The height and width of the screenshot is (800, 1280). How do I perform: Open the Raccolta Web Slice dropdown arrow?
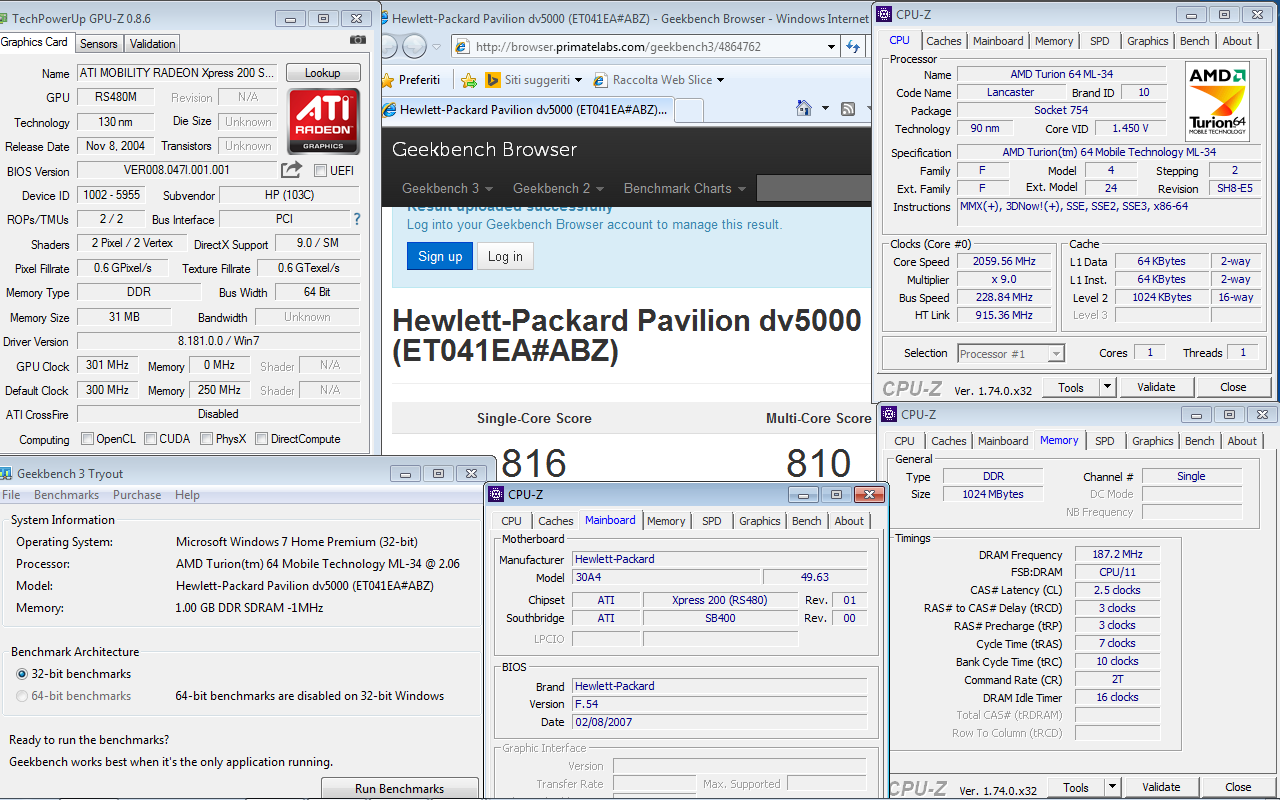coord(720,80)
